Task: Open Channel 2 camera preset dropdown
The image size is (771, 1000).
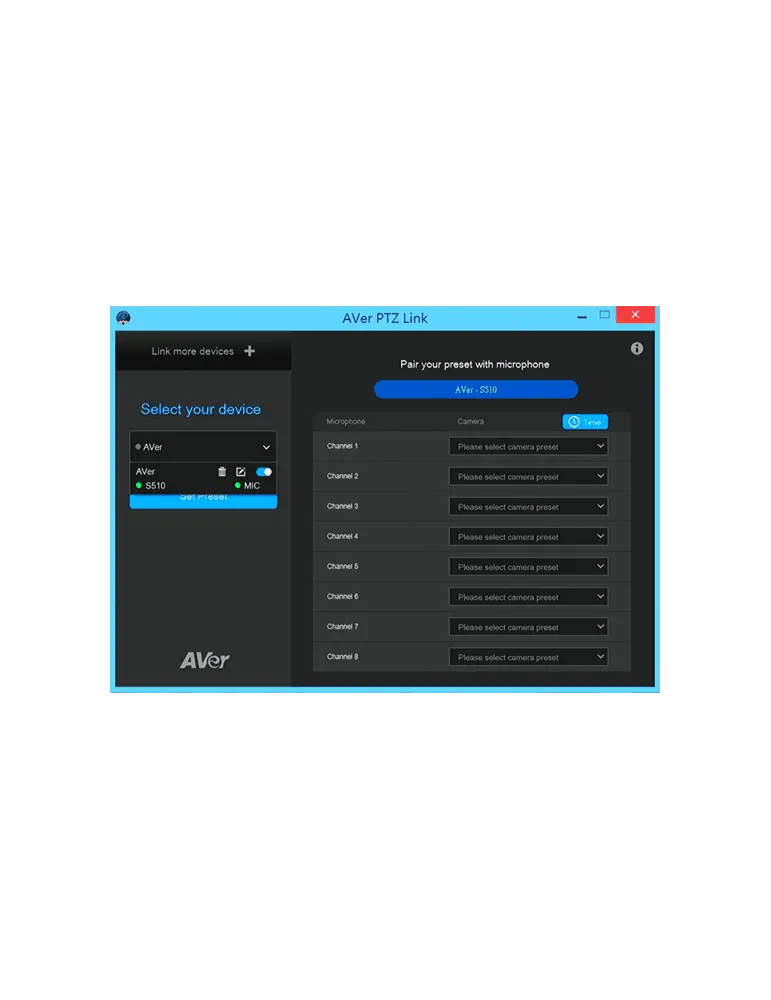Action: click(528, 476)
